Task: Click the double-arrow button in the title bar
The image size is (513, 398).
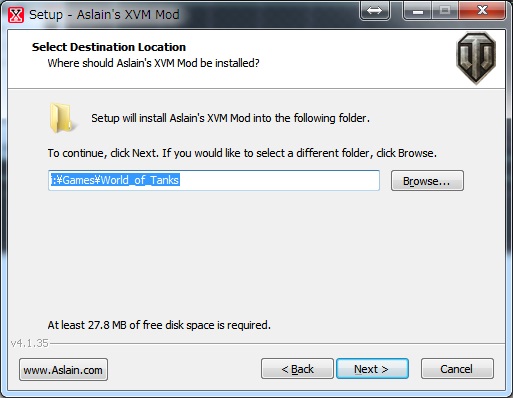Action: (x=375, y=11)
